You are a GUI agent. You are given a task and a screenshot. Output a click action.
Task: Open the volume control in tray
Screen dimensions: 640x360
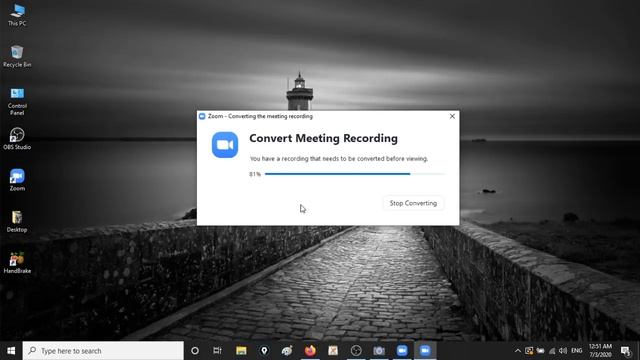point(563,351)
